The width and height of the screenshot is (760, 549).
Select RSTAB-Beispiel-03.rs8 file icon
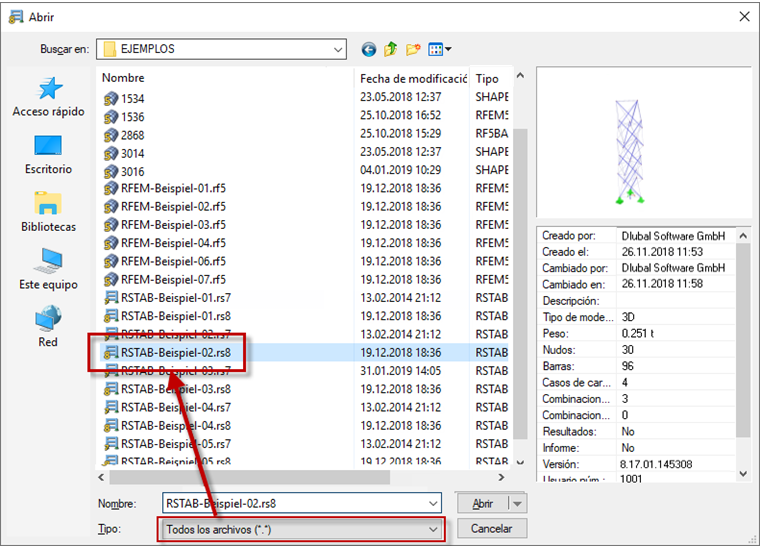pyautogui.click(x=111, y=389)
